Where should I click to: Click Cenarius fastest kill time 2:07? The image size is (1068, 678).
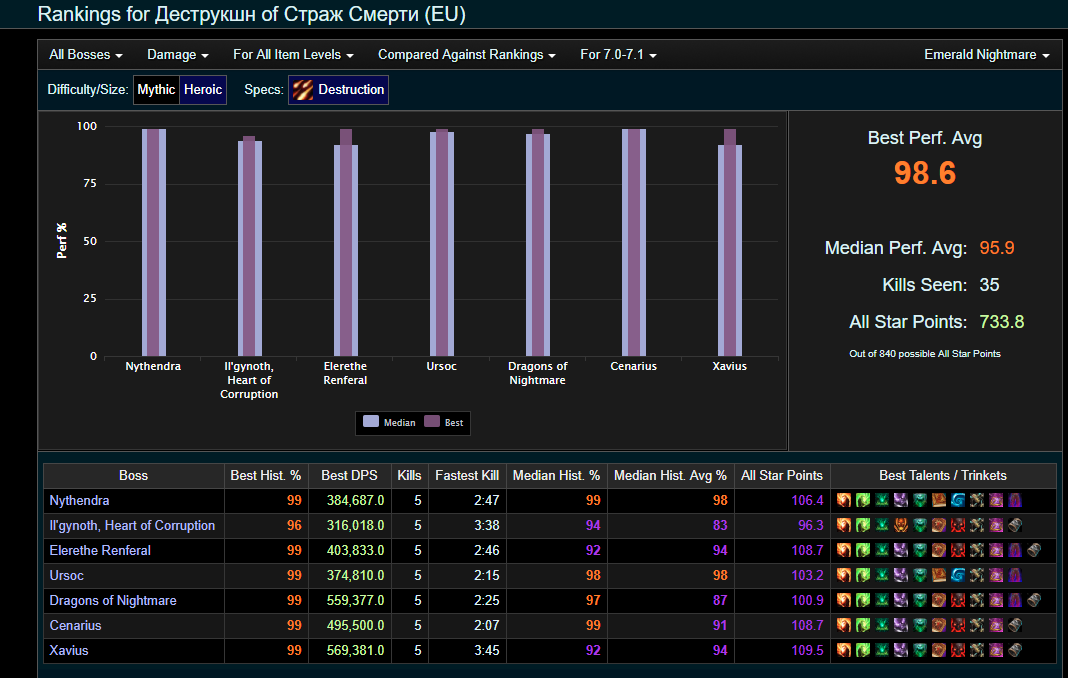(x=486, y=626)
